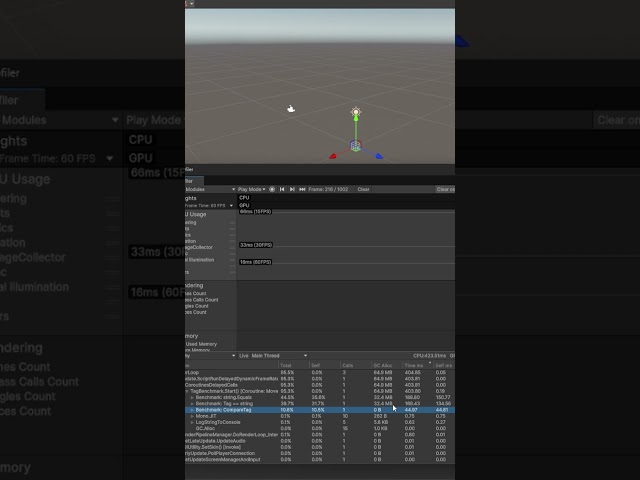Click the 44.81 Self ms value
This screenshot has width=640, height=480.
tap(442, 410)
